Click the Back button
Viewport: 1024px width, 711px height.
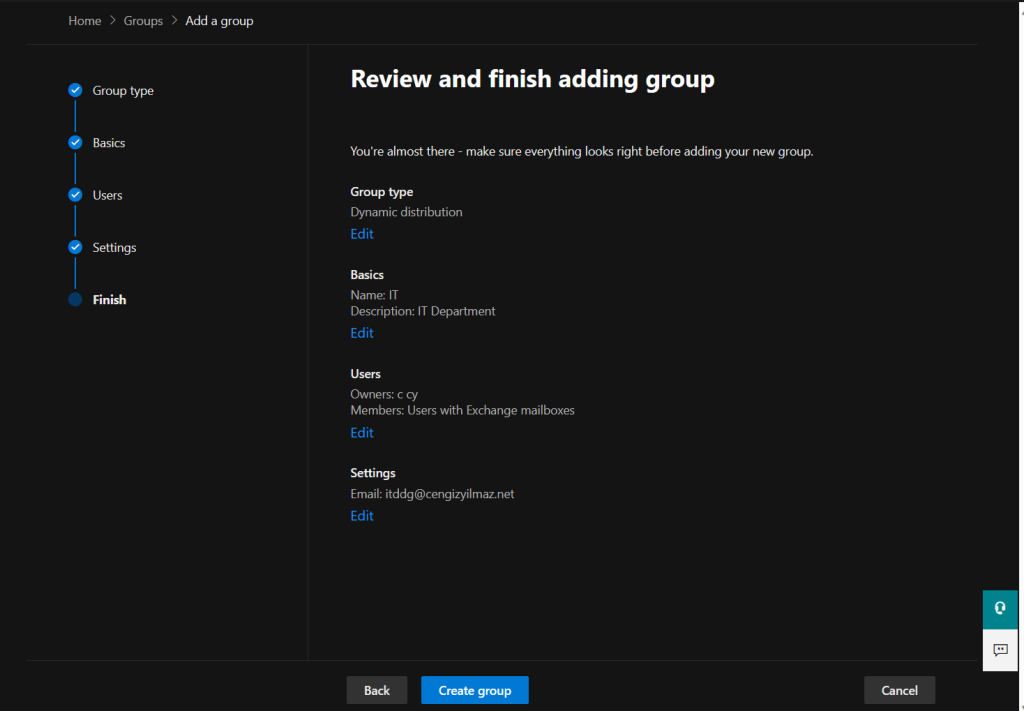[376, 690]
